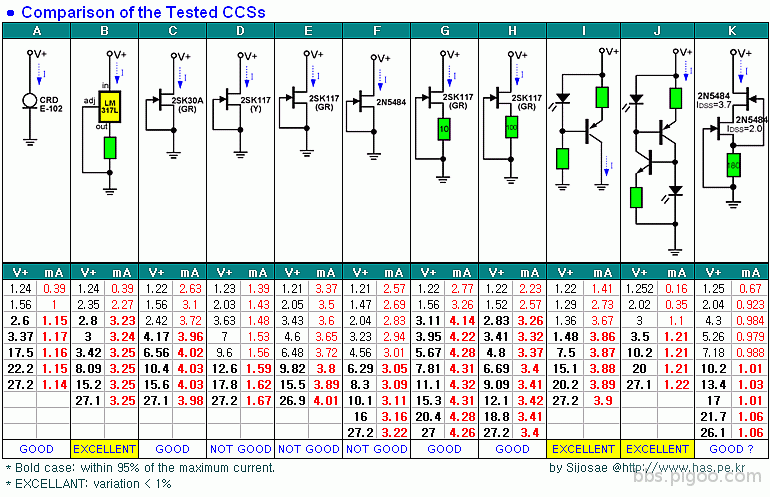Click the voltage value 20.4
The height and width of the screenshot is (497, 770).
tap(428, 417)
